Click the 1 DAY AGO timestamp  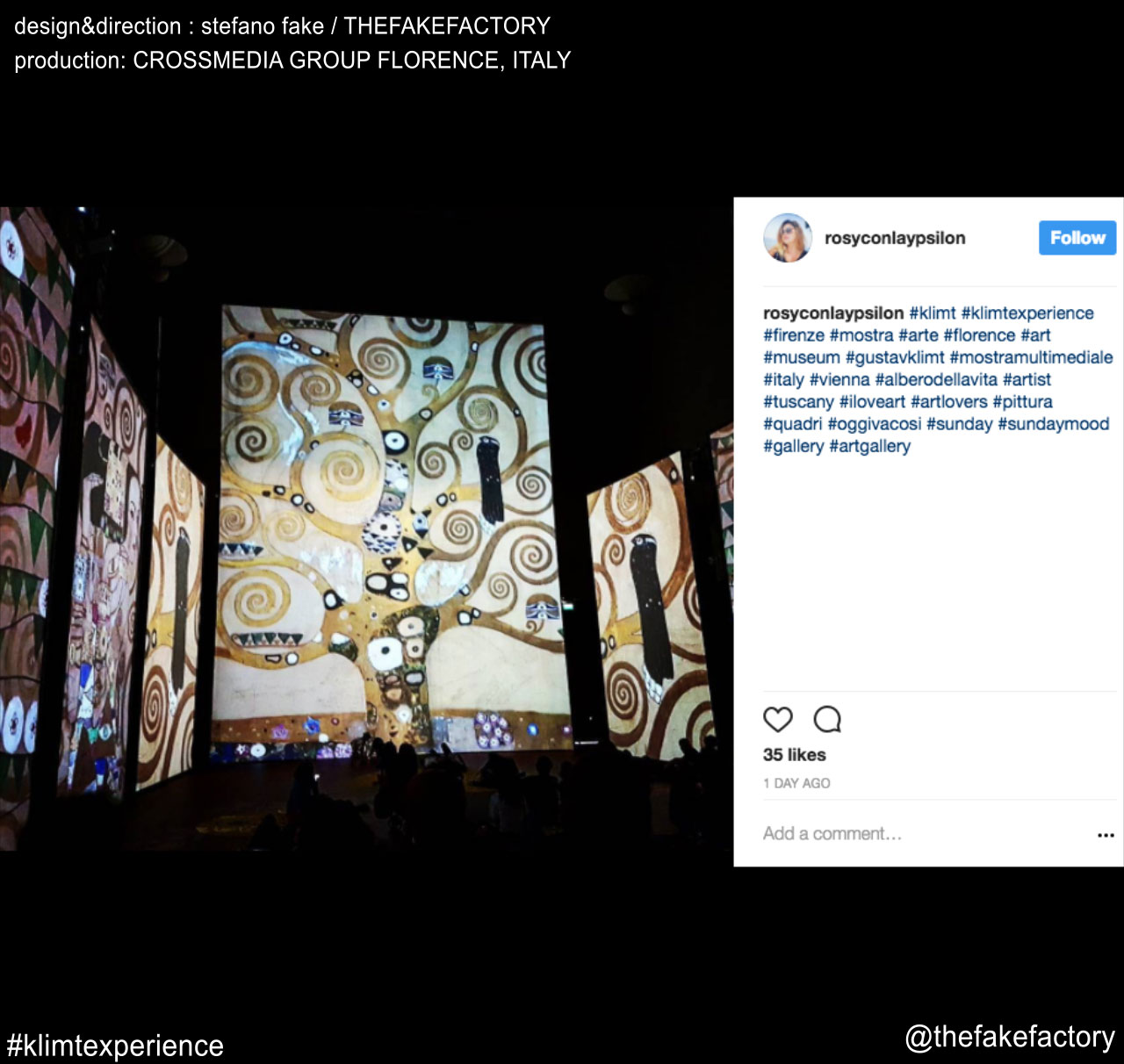point(796,783)
